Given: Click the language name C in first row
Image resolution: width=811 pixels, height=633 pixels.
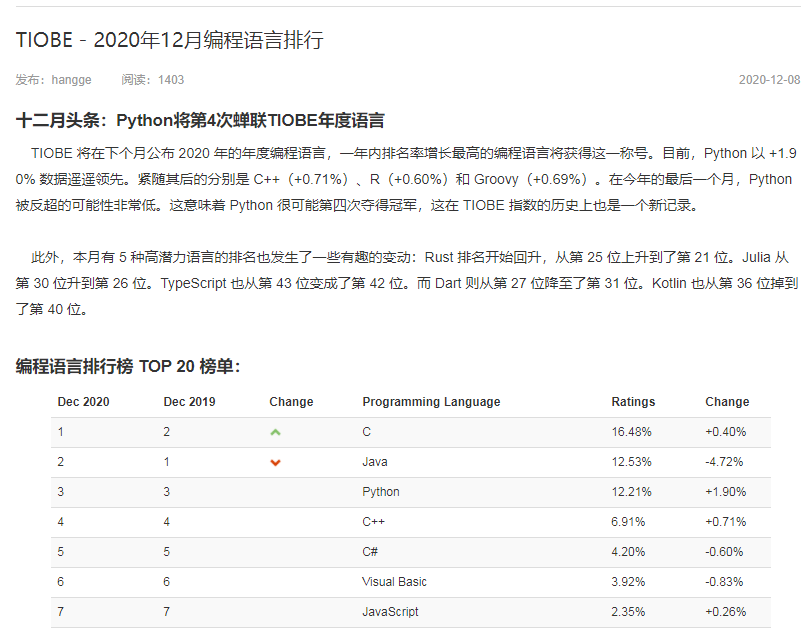Looking at the screenshot, I should click(x=366, y=432).
